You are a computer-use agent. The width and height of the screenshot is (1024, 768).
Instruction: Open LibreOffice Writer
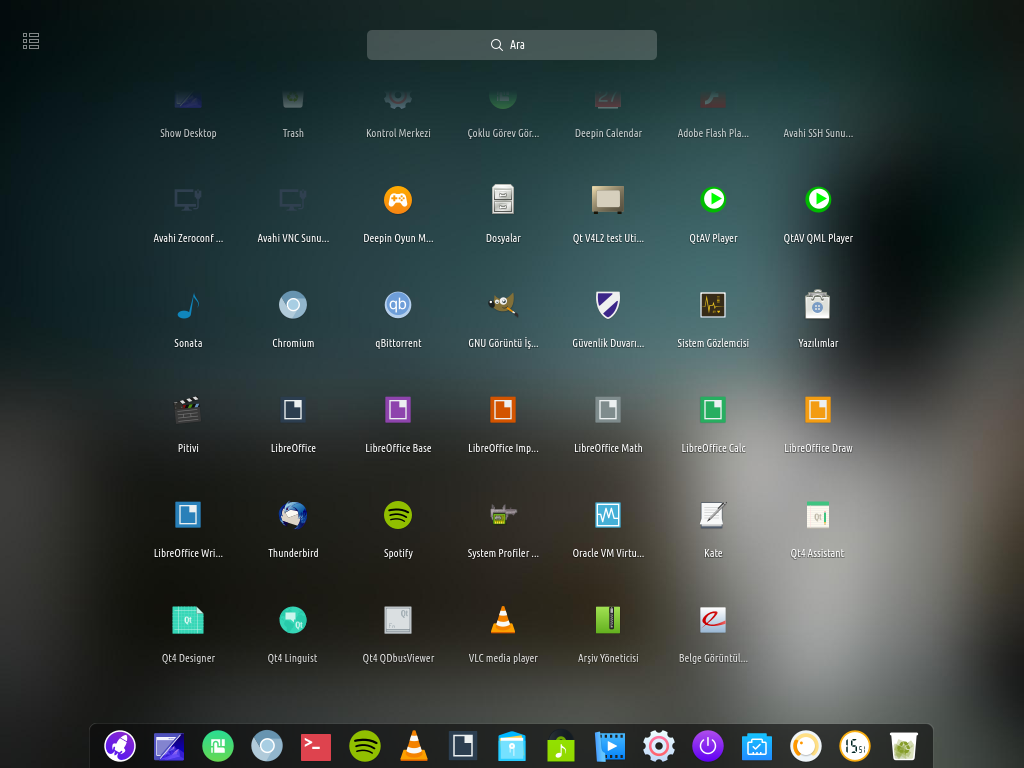coord(188,515)
